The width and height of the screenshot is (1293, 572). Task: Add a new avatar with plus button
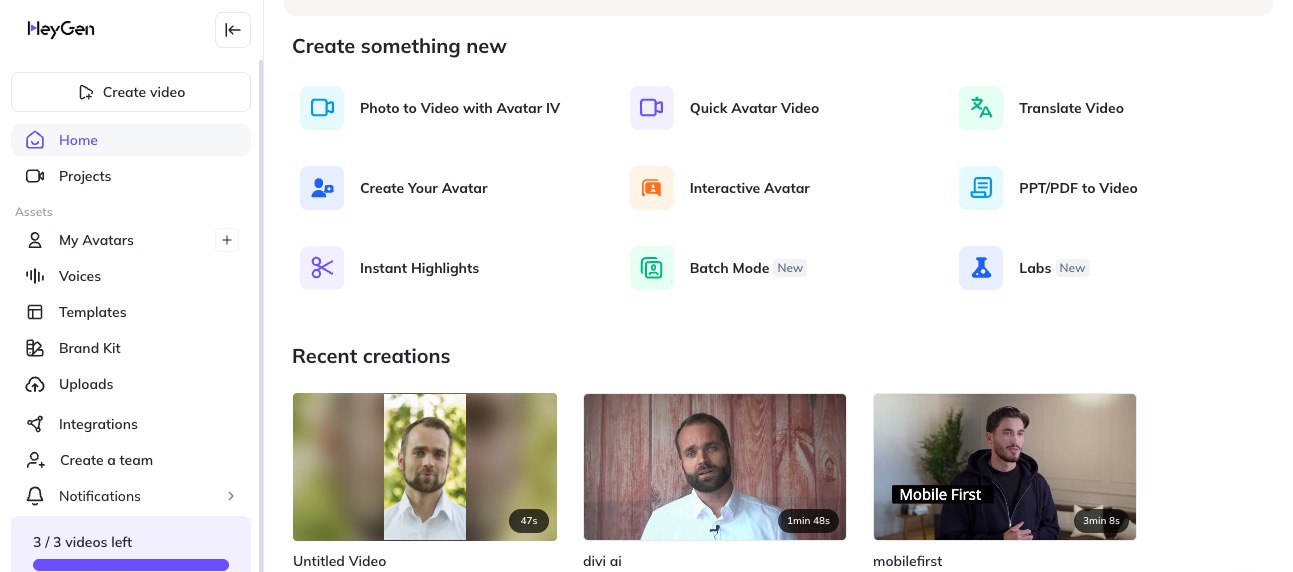point(227,240)
